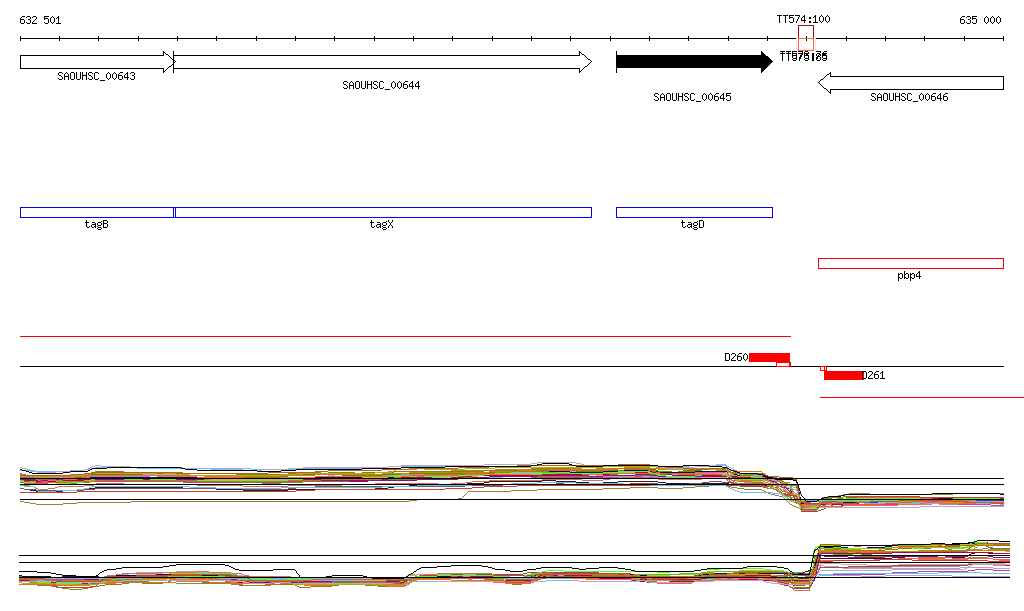Click the TT574:100 label text
This screenshot has height=611, width=1024.
(x=803, y=20)
